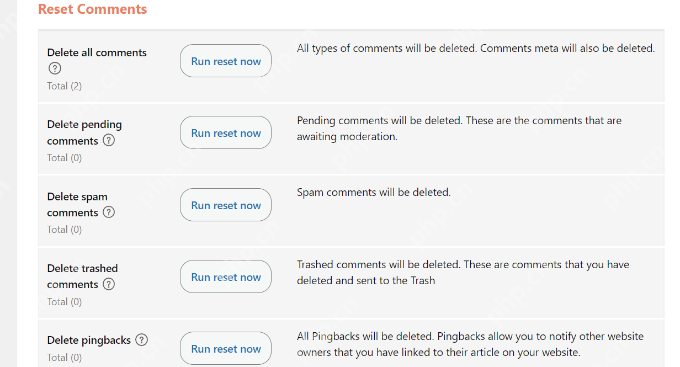Click the question mark next to Delete spam comments
The image size is (680, 367).
[109, 212]
